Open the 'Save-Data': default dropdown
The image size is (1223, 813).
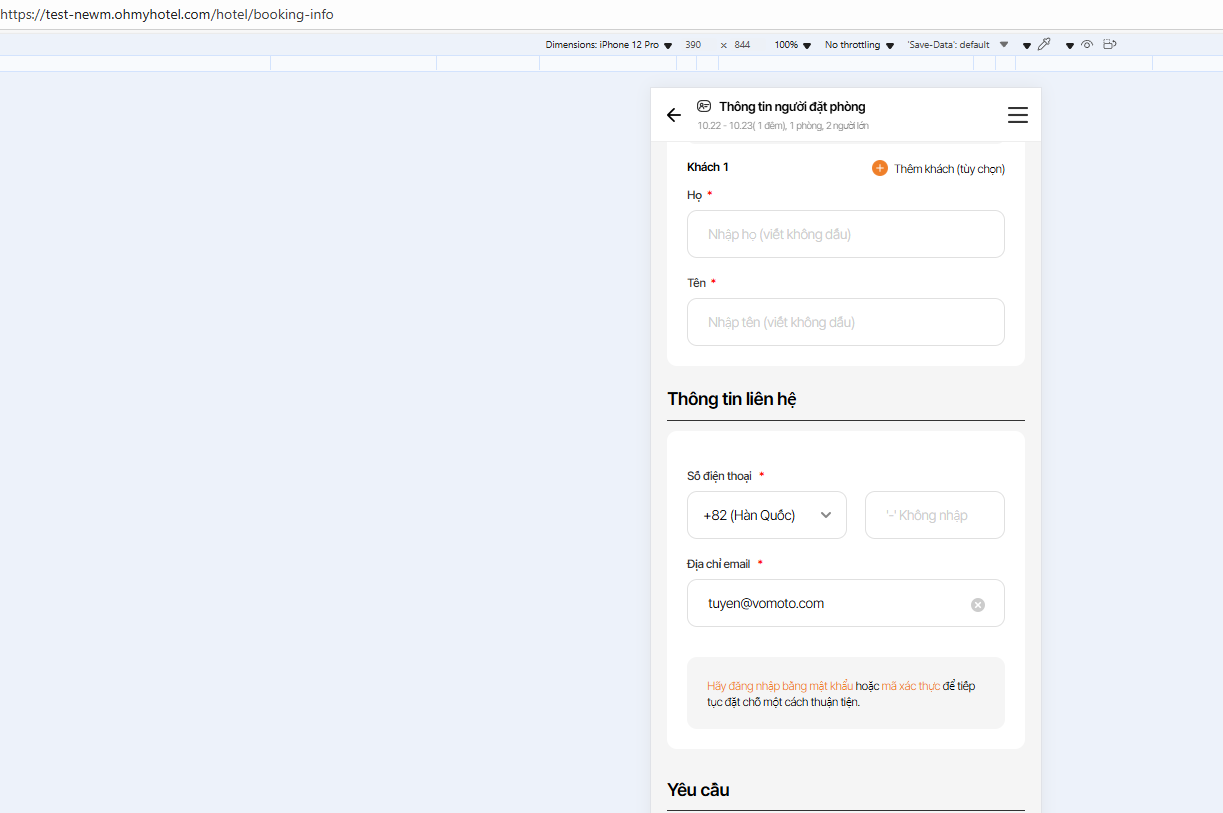[x=957, y=45]
